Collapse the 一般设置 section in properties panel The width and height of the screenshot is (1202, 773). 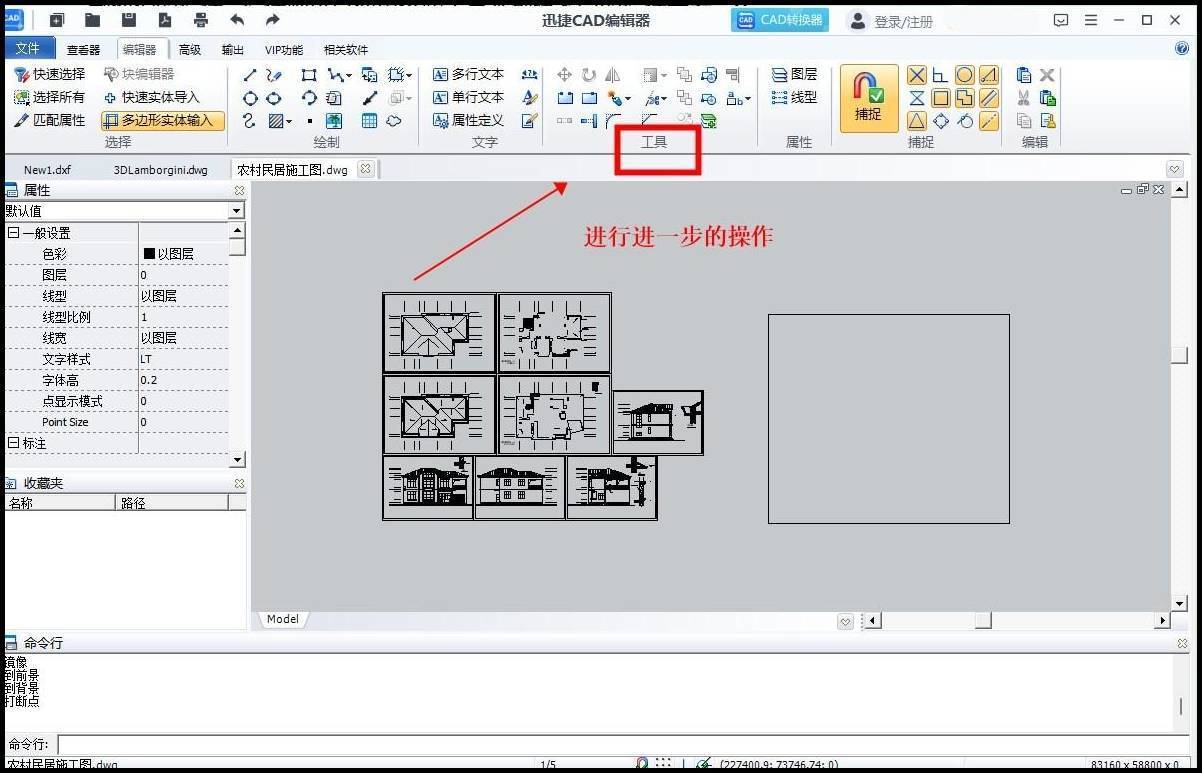coord(11,232)
